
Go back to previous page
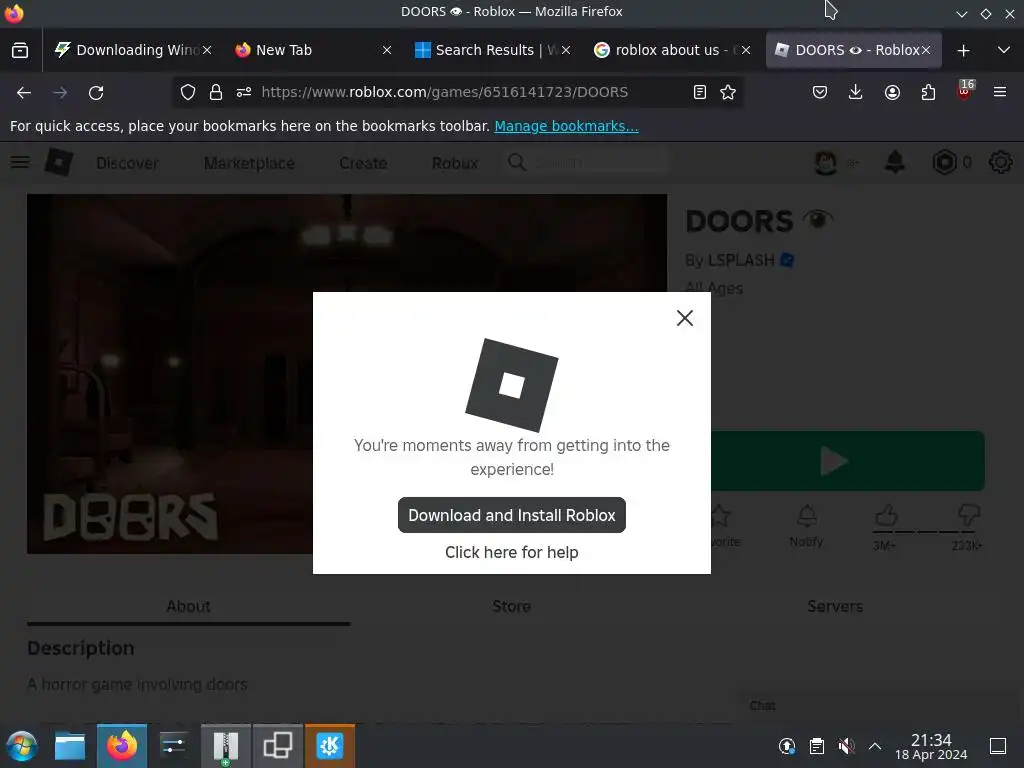point(24,93)
